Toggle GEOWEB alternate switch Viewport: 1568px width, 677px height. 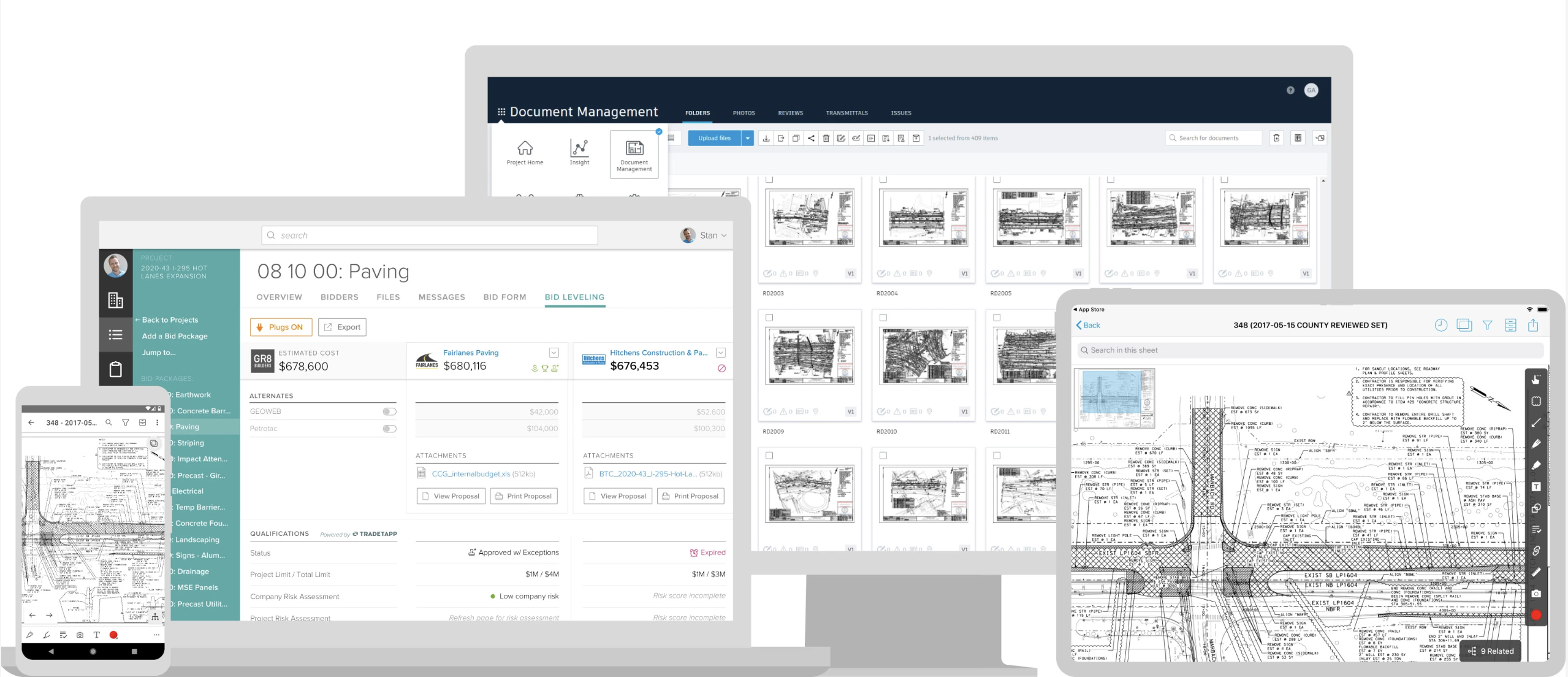point(389,411)
